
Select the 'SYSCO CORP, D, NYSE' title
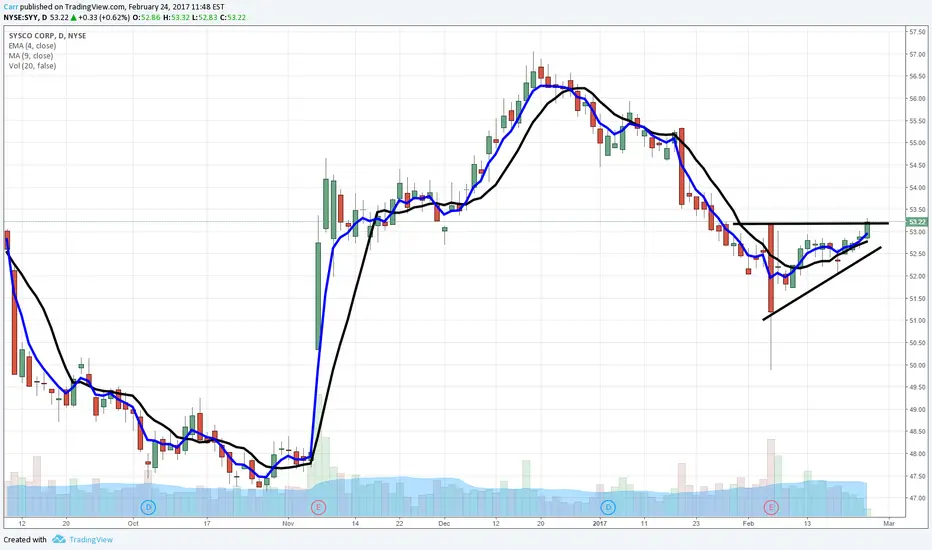48,36
